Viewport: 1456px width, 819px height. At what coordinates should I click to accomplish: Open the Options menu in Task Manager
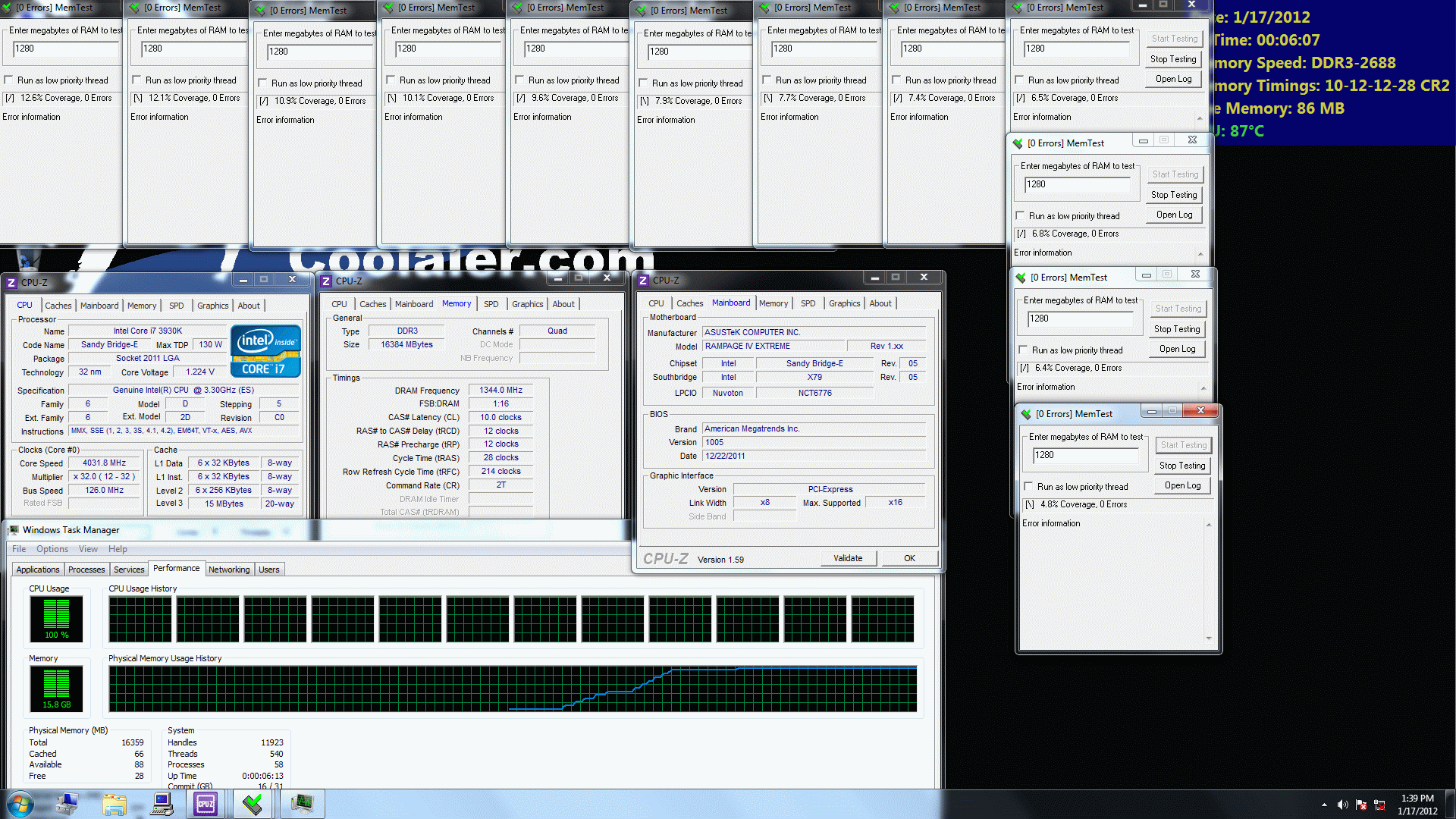click(52, 549)
